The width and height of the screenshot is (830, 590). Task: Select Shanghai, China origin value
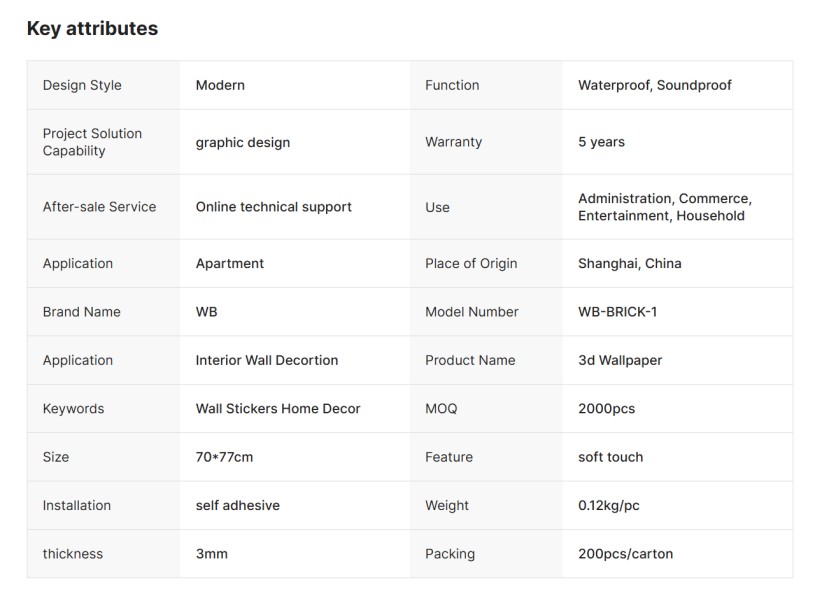629,264
